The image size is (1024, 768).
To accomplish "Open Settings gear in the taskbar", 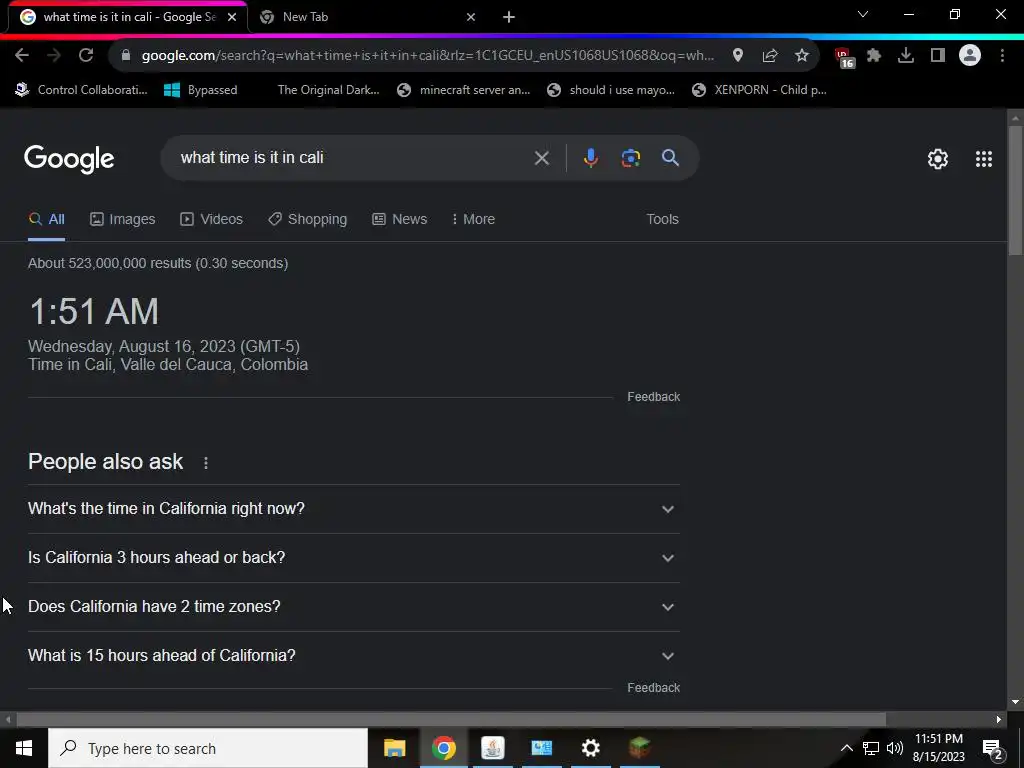I will [x=590, y=748].
